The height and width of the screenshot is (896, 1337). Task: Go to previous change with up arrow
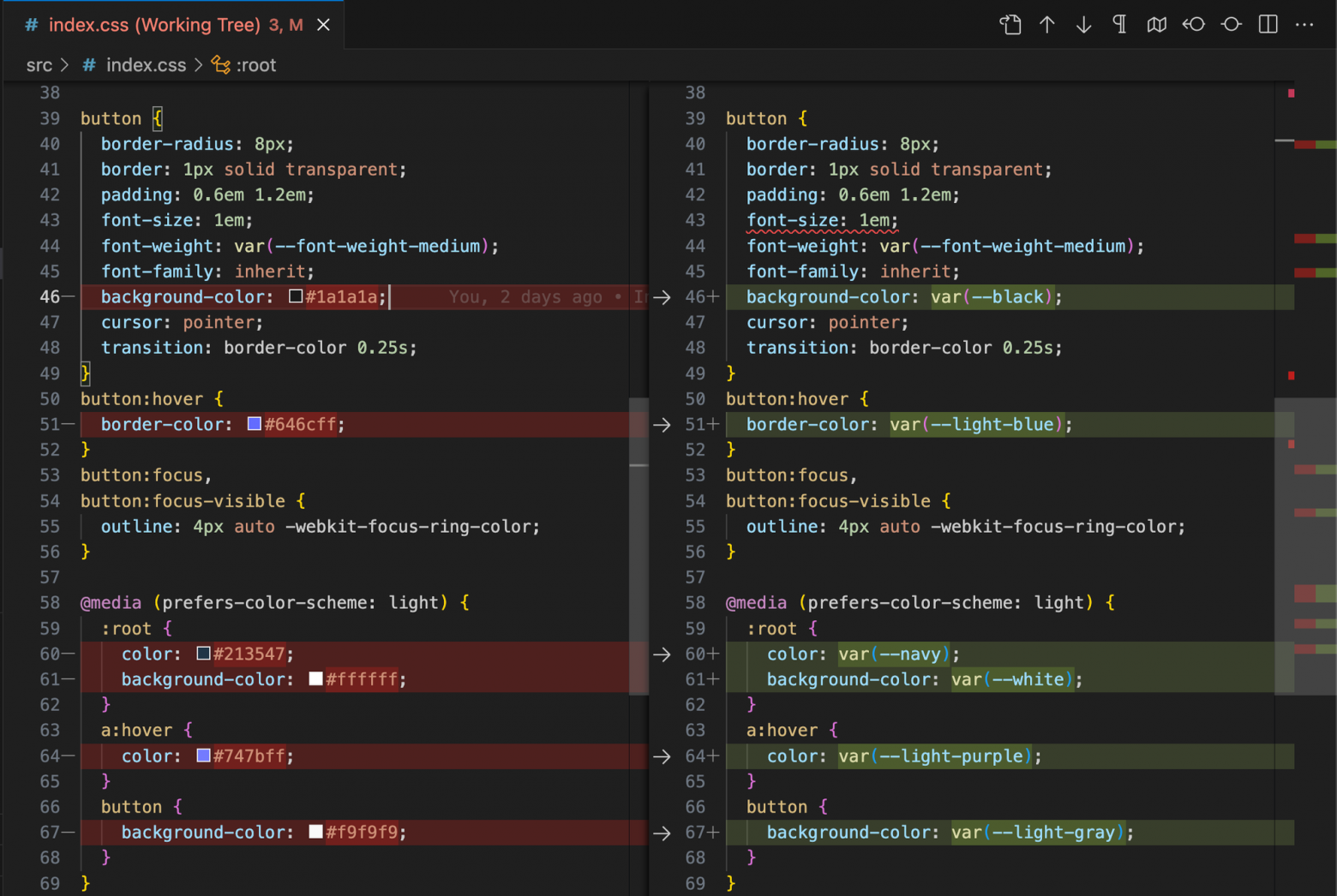1047,25
